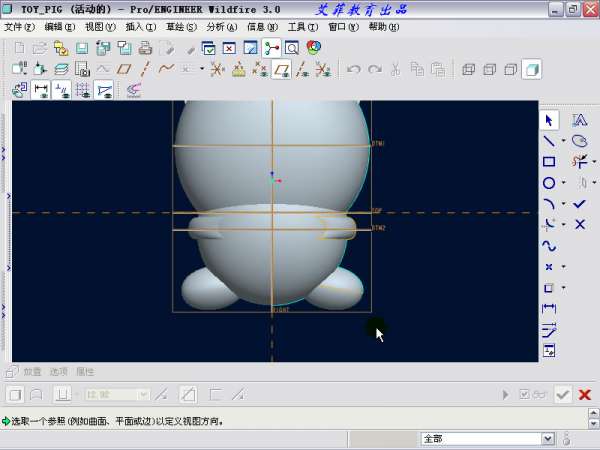Screen dimensions: 600x450
Task: Click the select arrow tool
Action: (x=549, y=120)
